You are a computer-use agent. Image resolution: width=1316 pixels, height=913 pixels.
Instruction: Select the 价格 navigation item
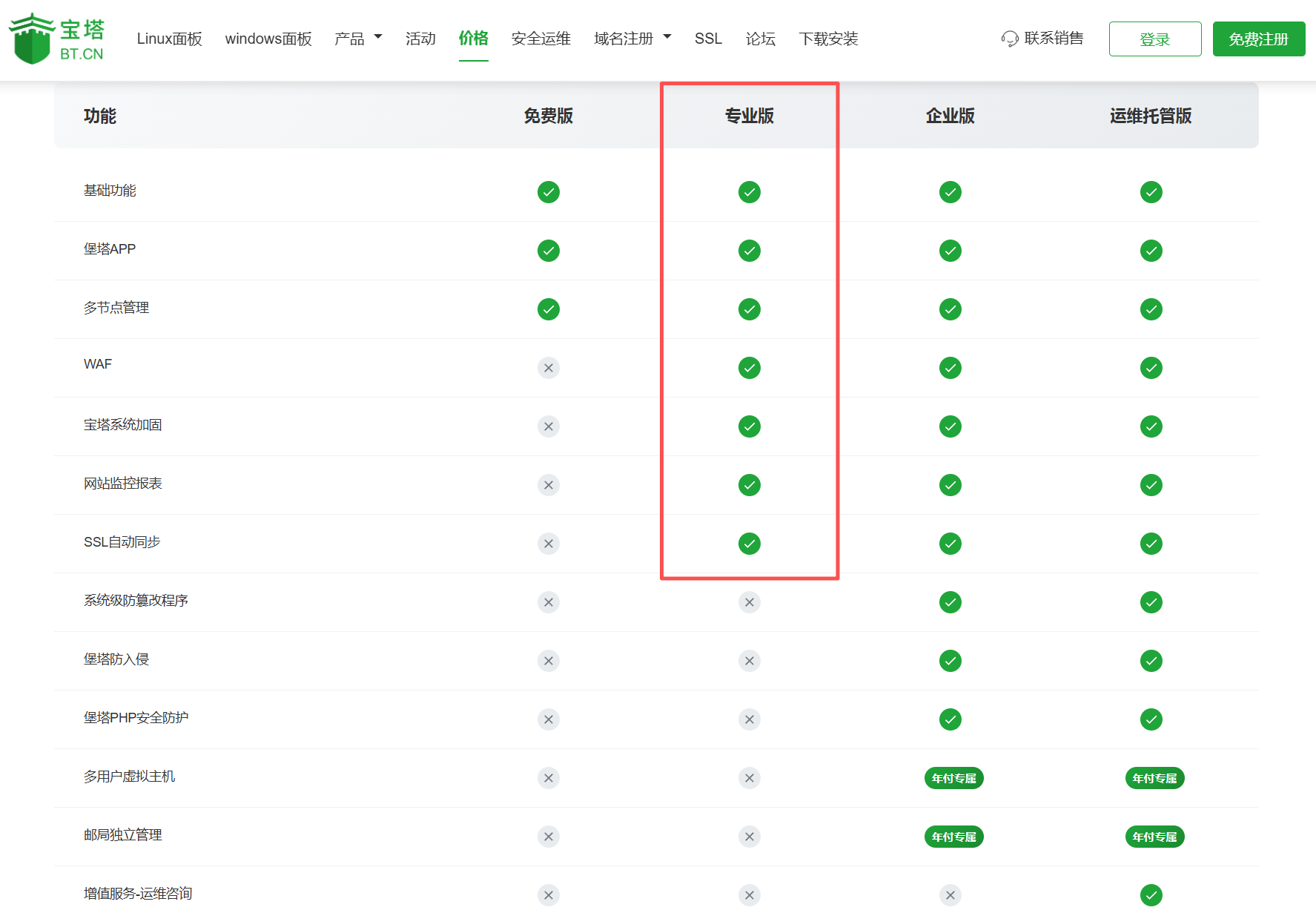click(x=473, y=39)
